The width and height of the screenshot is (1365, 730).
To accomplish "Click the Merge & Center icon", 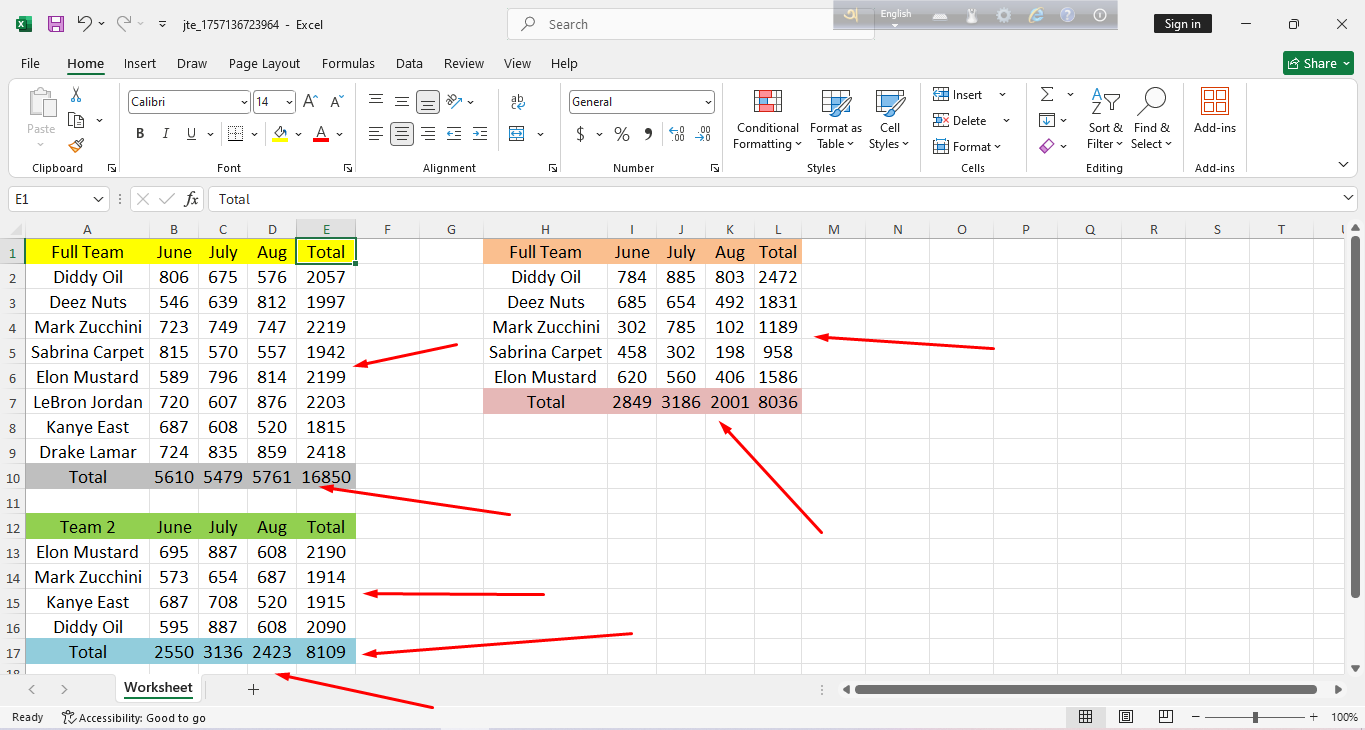I will pos(517,134).
